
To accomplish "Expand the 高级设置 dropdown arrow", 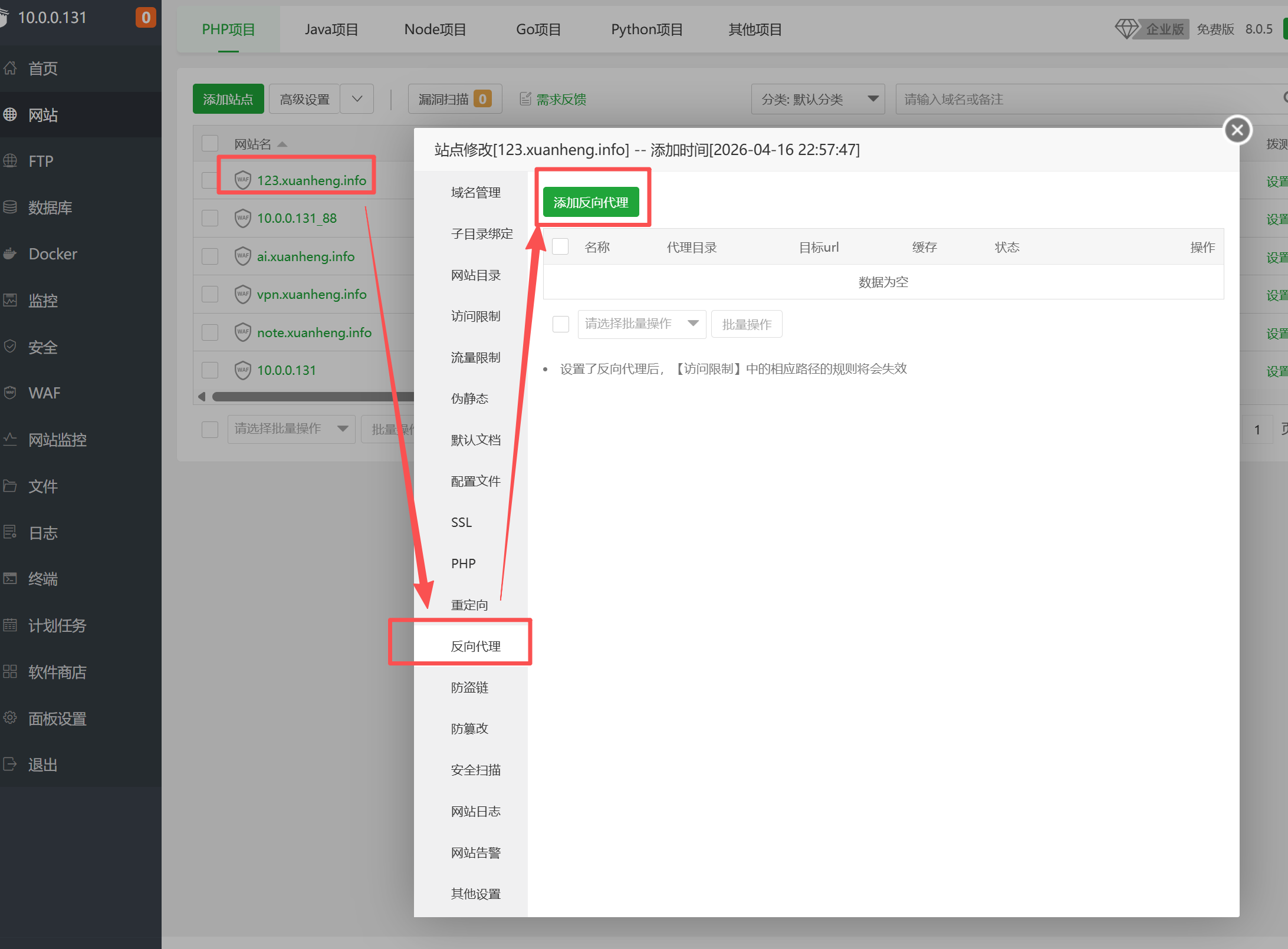I will (357, 99).
